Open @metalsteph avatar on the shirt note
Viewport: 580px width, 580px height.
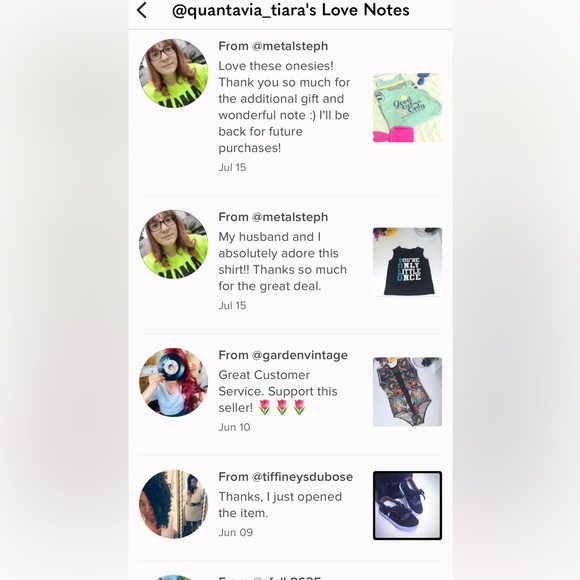[x=173, y=244]
